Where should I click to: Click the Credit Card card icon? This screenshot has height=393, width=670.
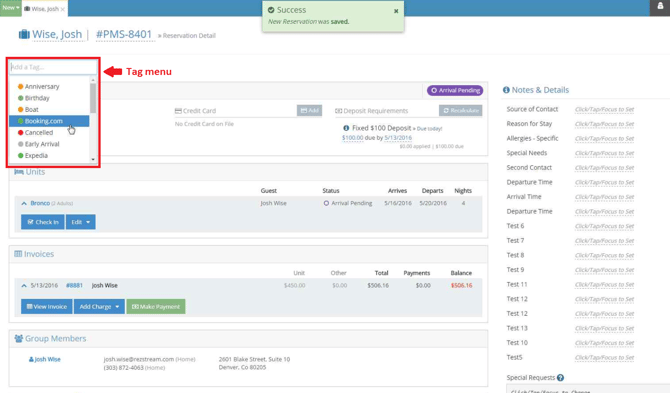tap(178, 111)
